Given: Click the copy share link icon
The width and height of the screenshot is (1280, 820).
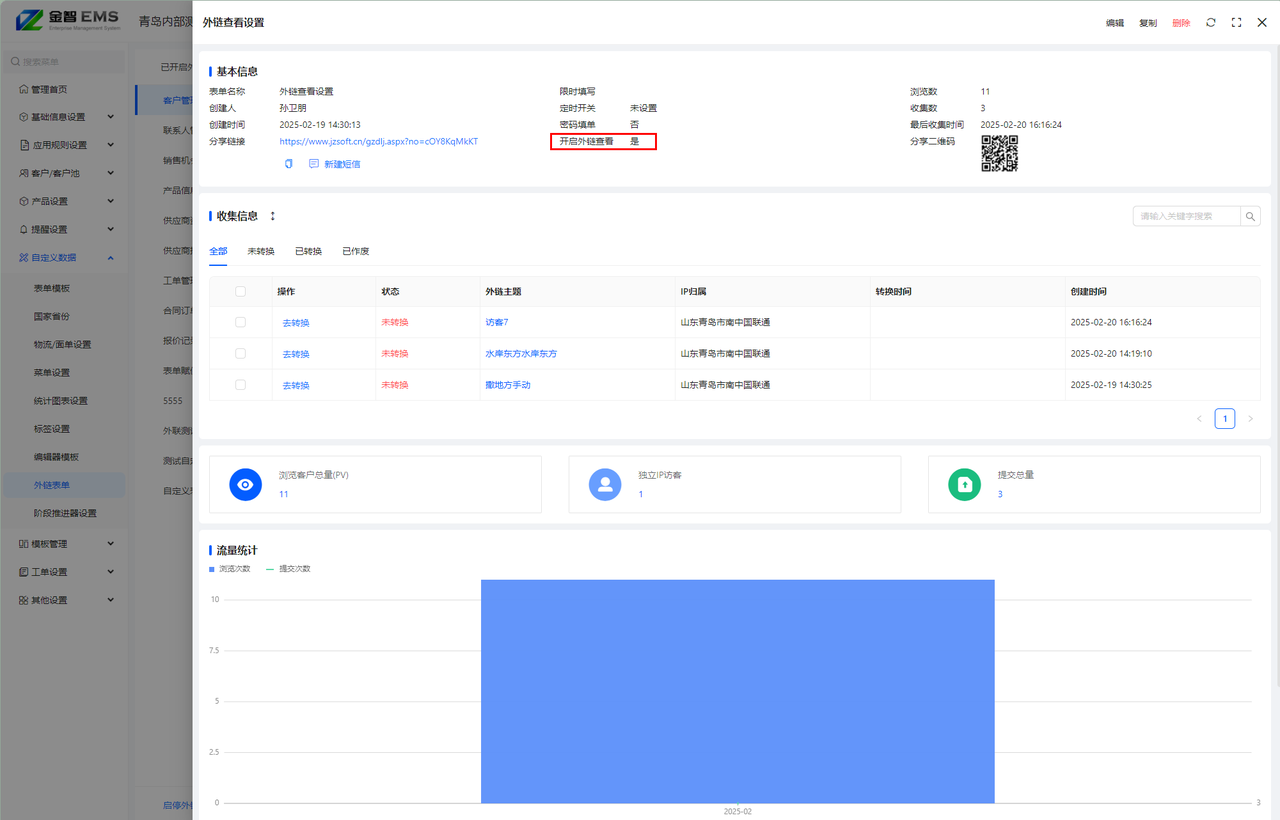Looking at the screenshot, I should tap(289, 164).
